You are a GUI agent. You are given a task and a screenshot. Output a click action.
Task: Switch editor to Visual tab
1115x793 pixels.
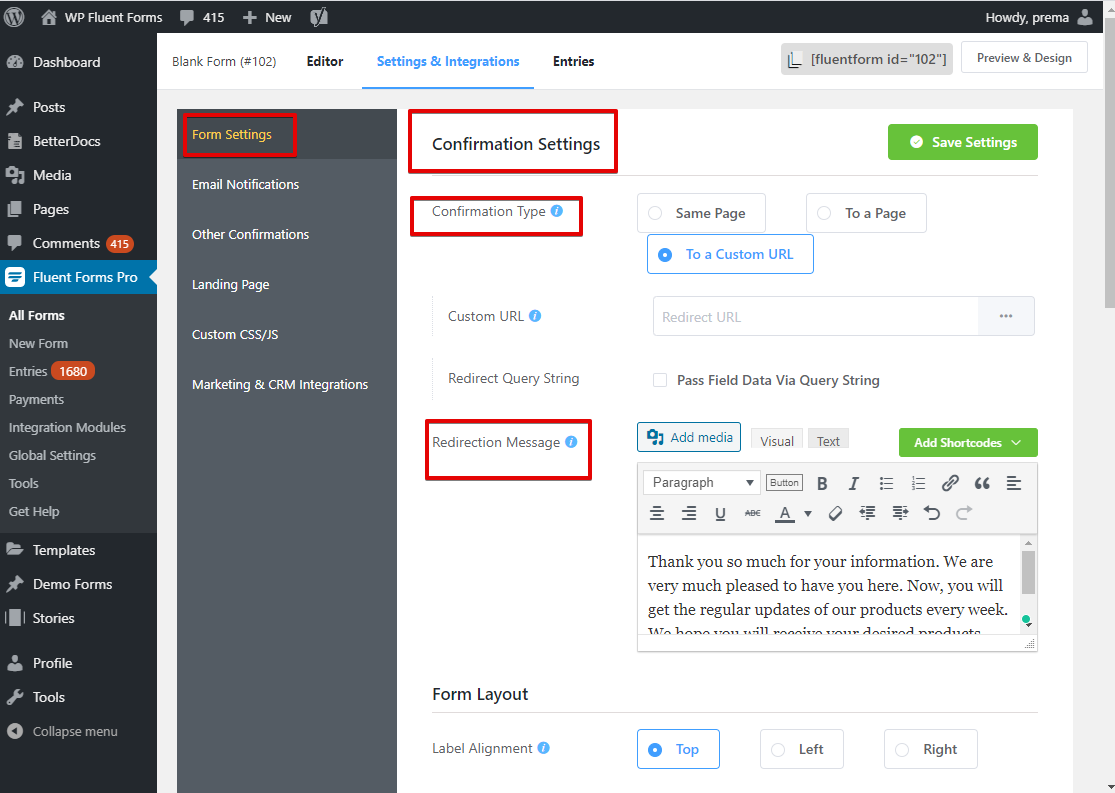point(777,441)
